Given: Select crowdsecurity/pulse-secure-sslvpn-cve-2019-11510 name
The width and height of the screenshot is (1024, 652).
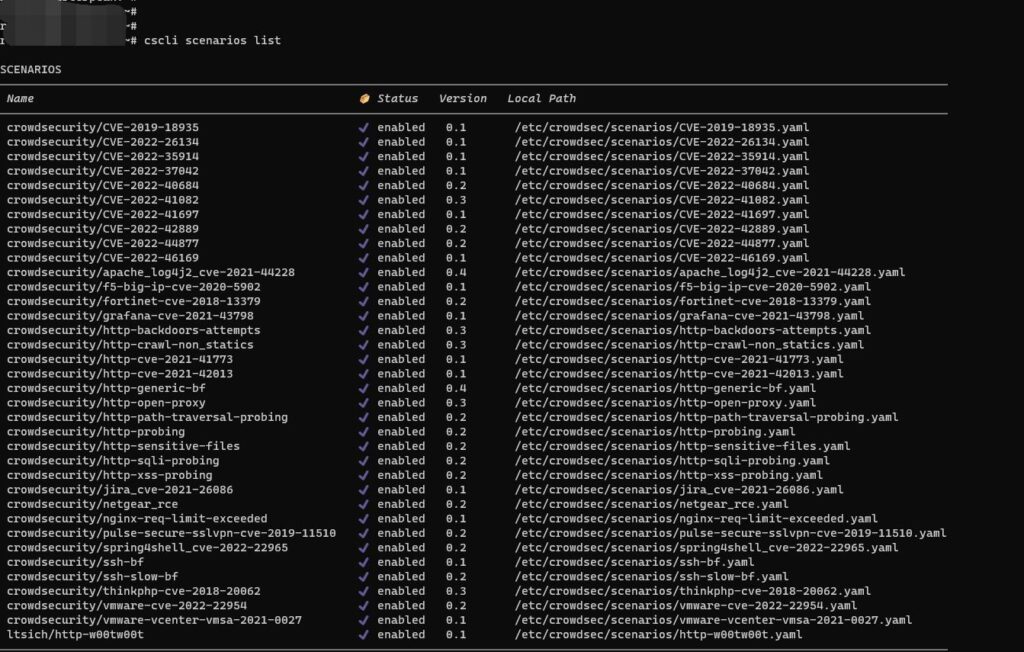Looking at the screenshot, I should coord(171,533).
